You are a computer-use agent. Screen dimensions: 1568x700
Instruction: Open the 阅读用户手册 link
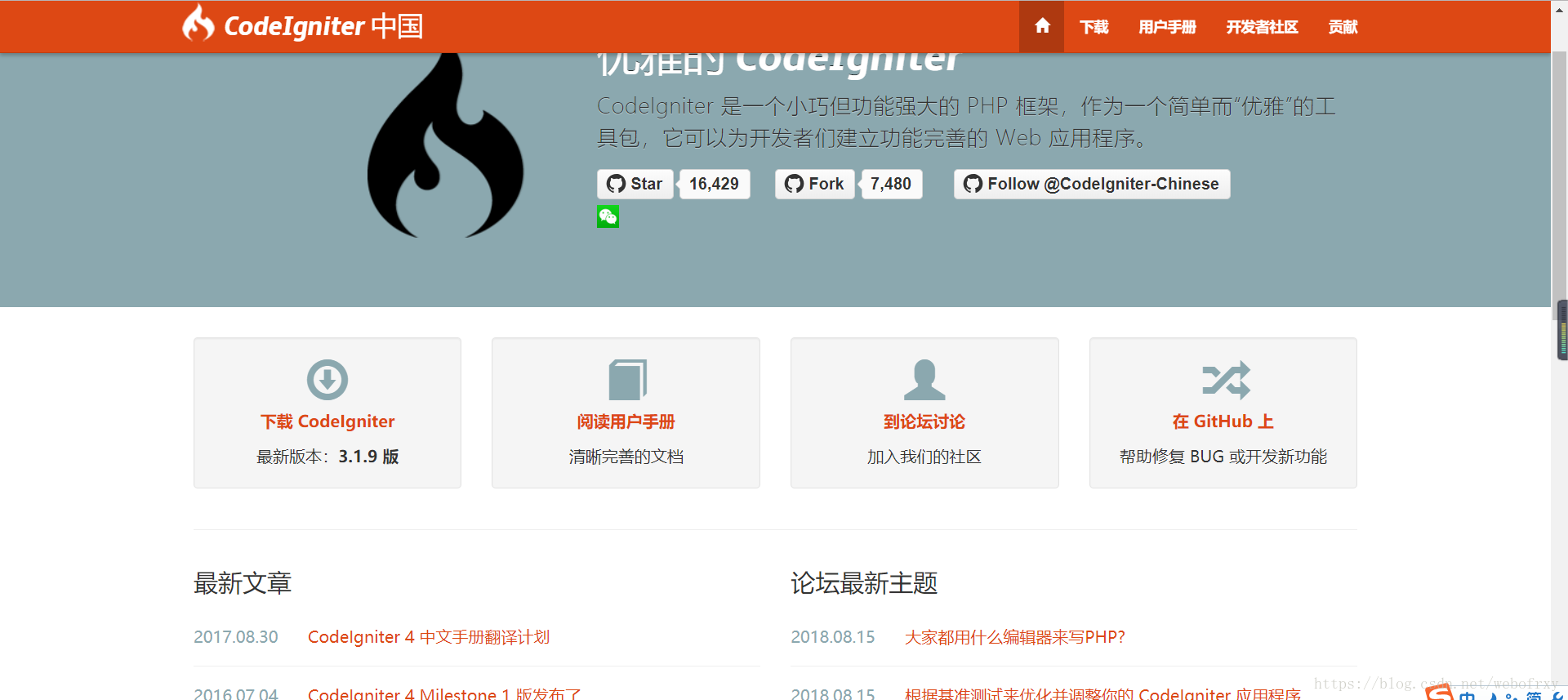[x=626, y=421]
